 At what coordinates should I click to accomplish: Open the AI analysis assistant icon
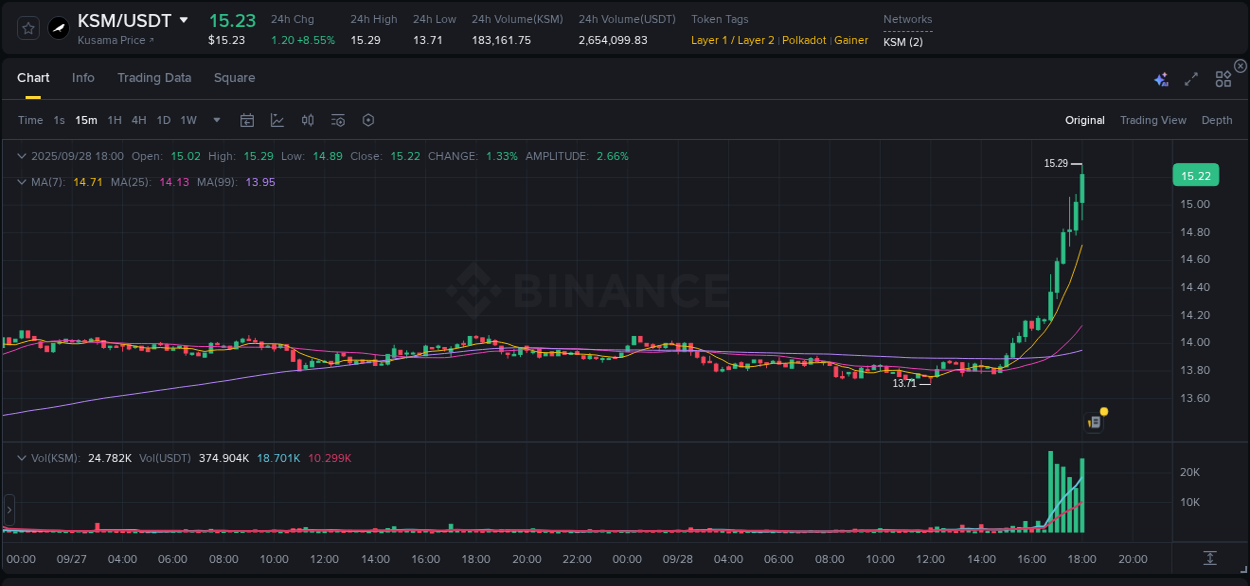(1161, 77)
